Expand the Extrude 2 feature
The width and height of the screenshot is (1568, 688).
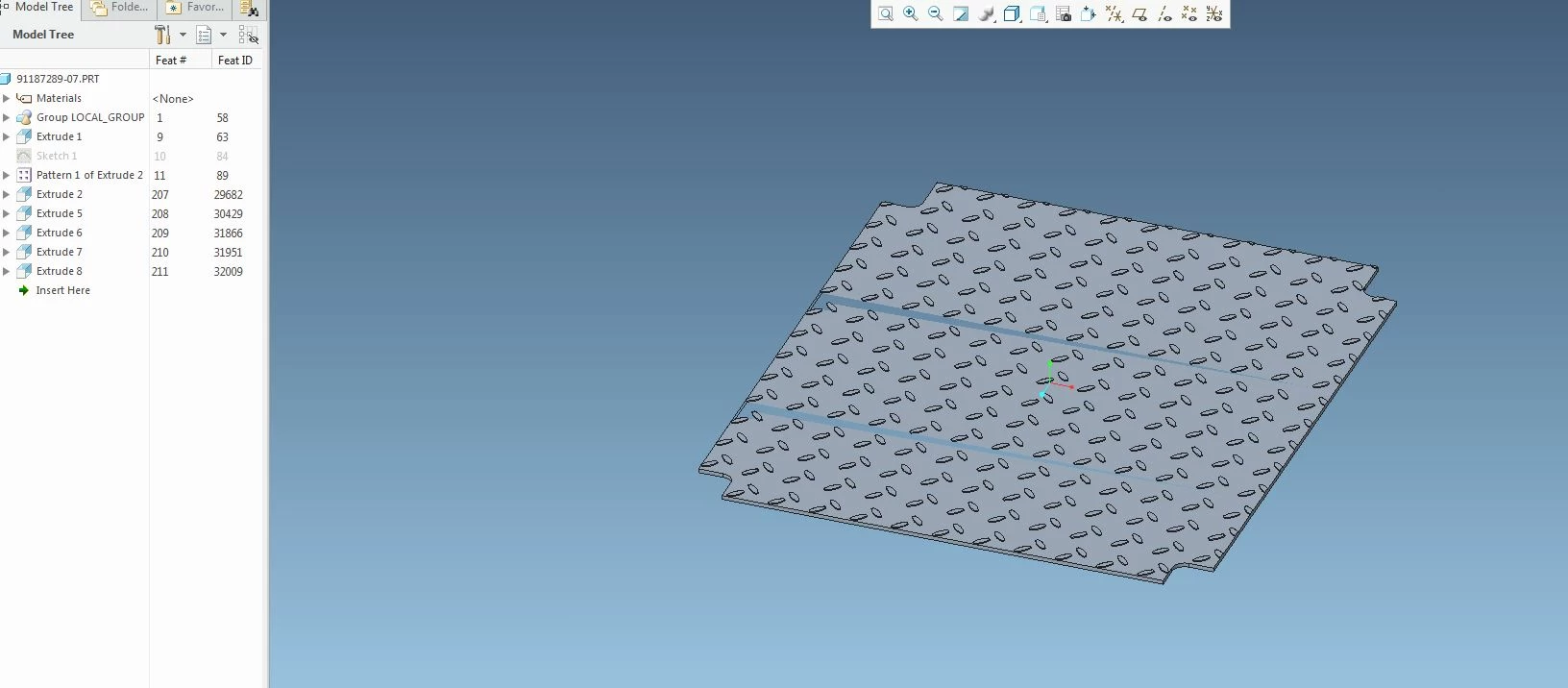tap(6, 194)
